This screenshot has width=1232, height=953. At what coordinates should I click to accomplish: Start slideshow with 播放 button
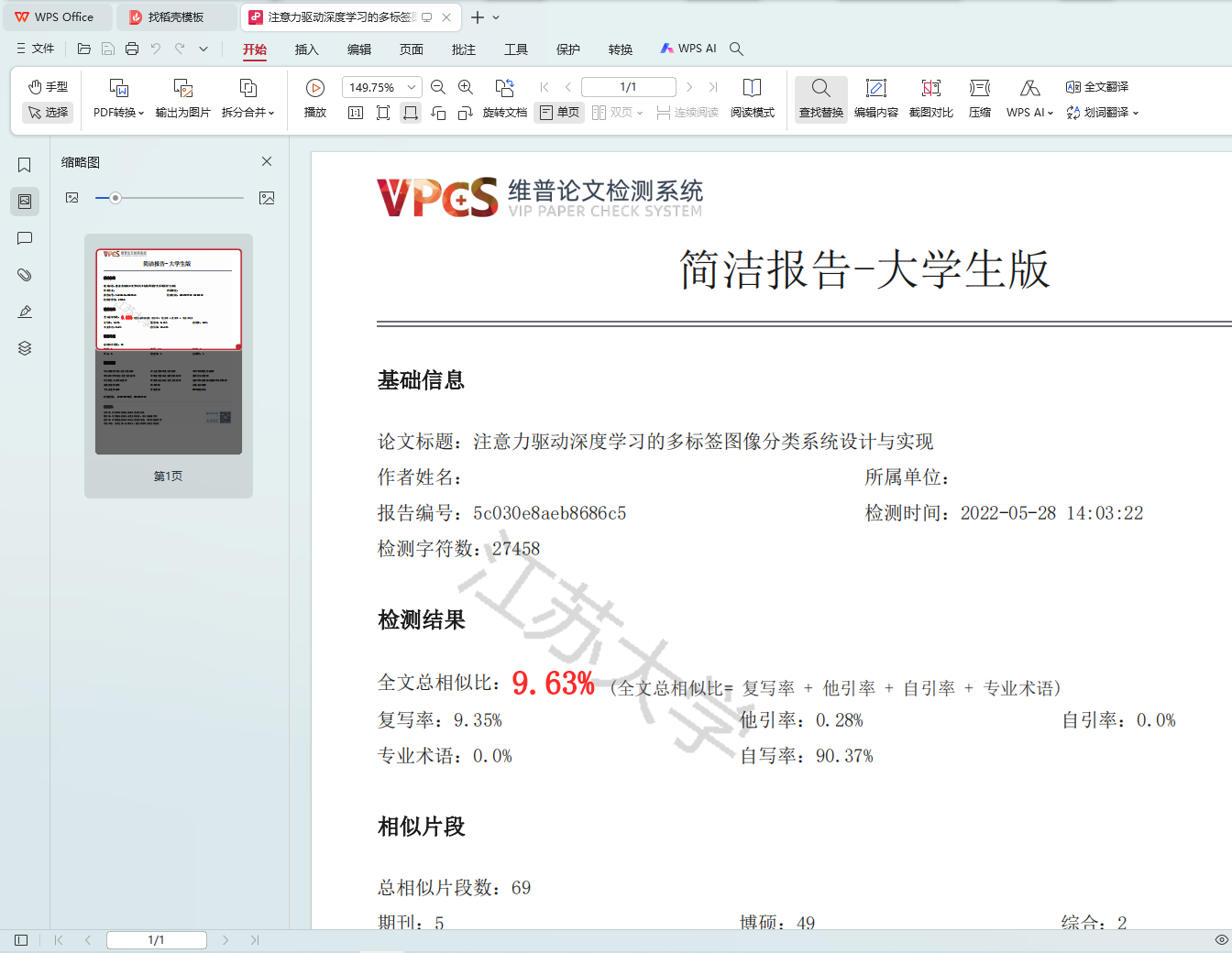(x=315, y=99)
